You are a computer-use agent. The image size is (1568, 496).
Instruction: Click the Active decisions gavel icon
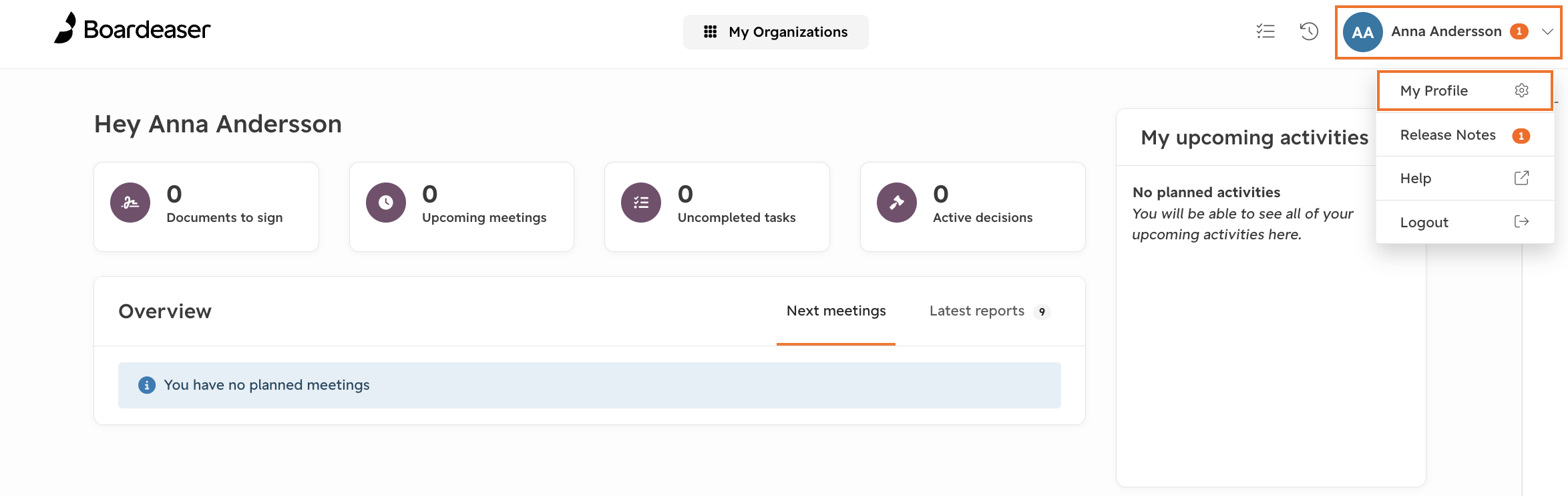click(x=897, y=203)
